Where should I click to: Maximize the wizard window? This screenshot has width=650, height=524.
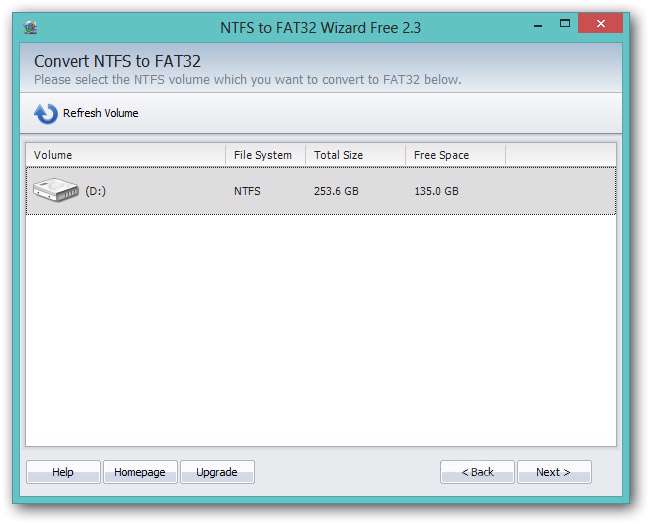(566, 24)
